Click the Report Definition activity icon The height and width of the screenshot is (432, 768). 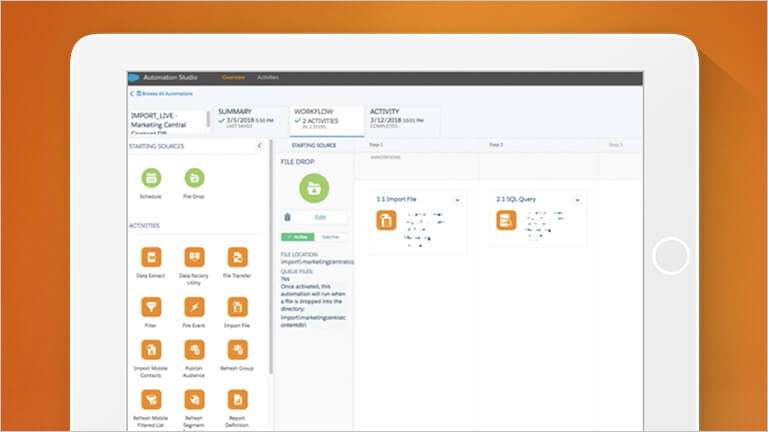point(237,400)
